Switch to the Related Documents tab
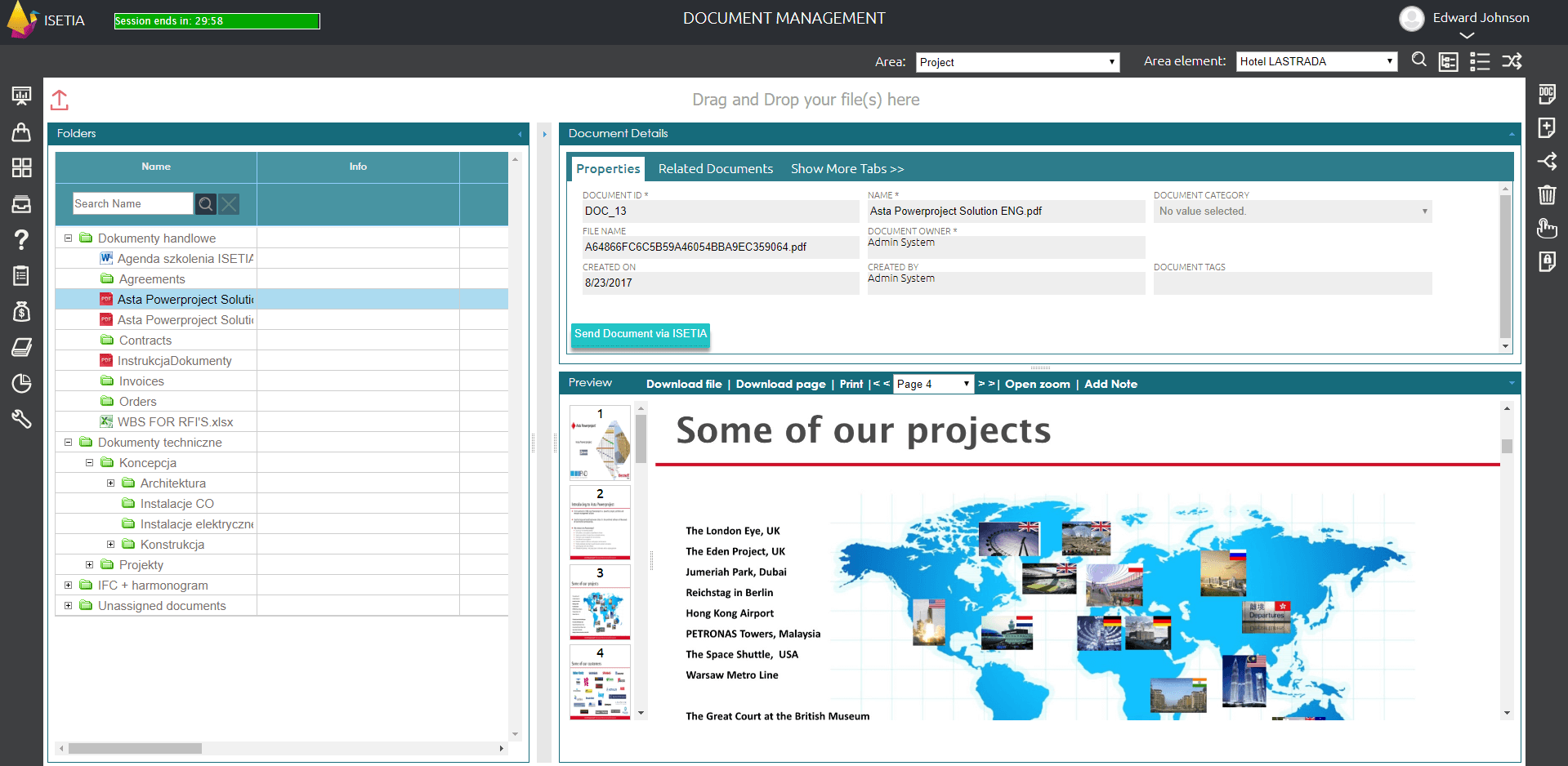 716,169
